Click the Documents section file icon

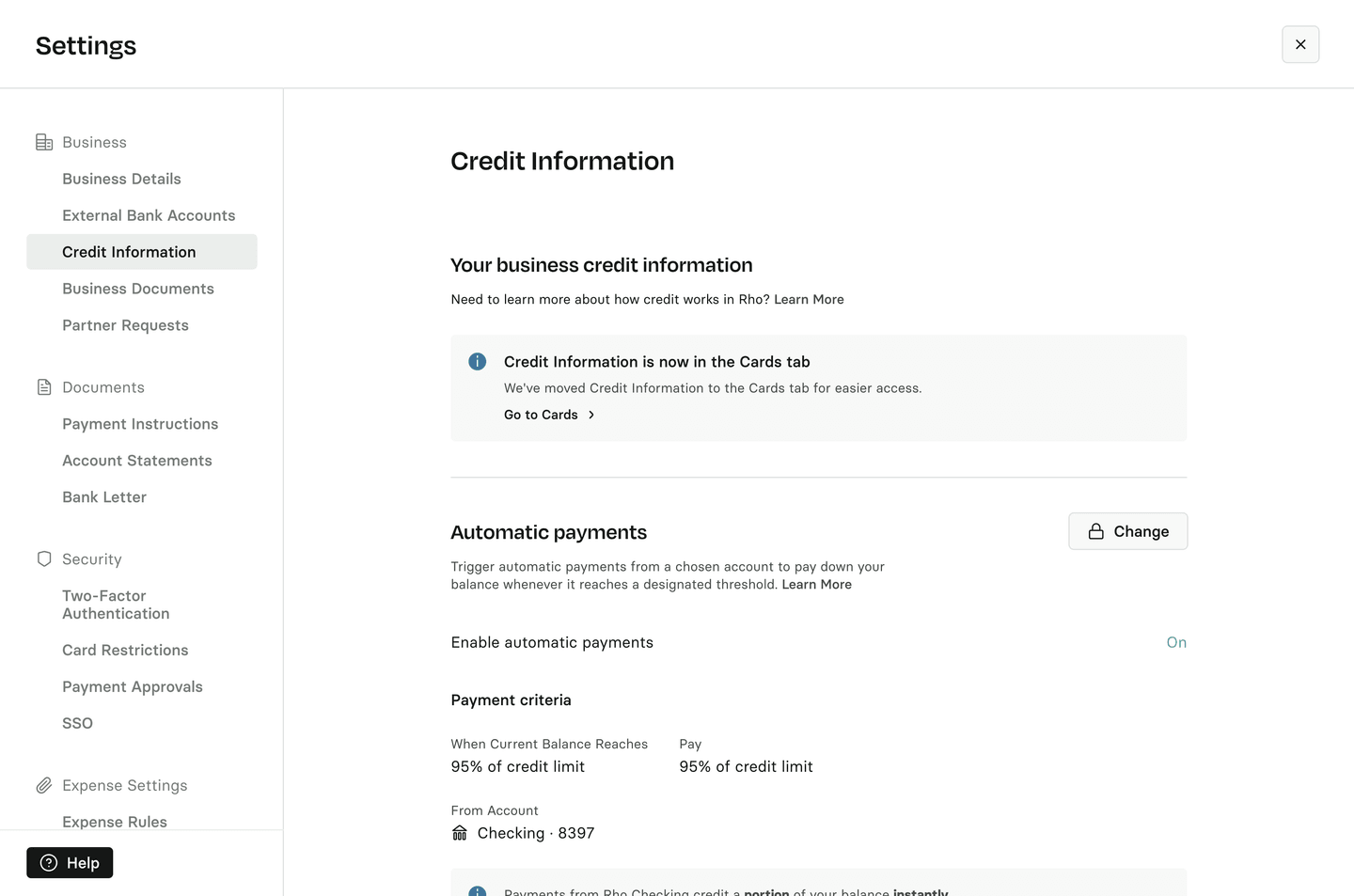(x=44, y=387)
